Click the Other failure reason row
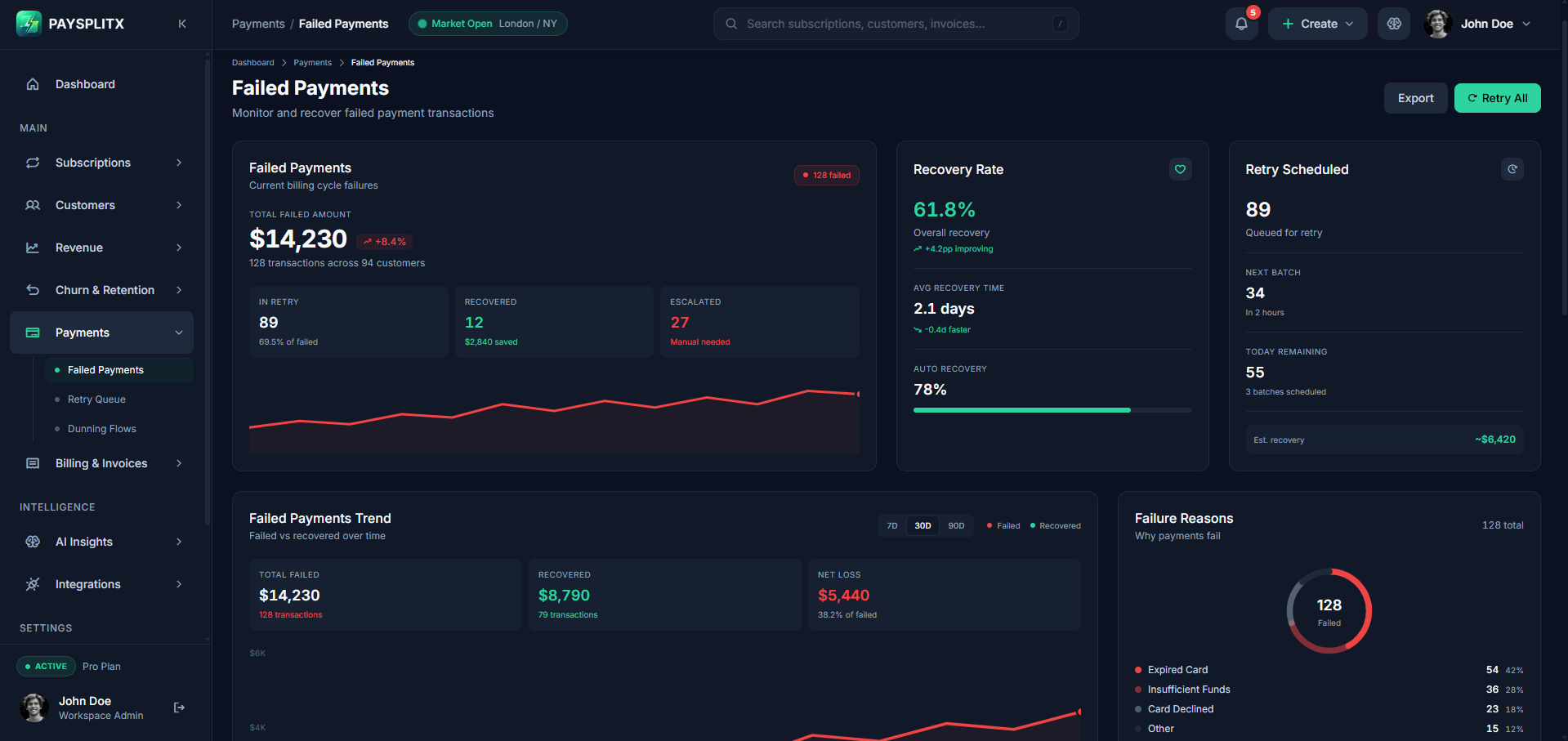Image resolution: width=1568 pixels, height=741 pixels. tap(1329, 729)
